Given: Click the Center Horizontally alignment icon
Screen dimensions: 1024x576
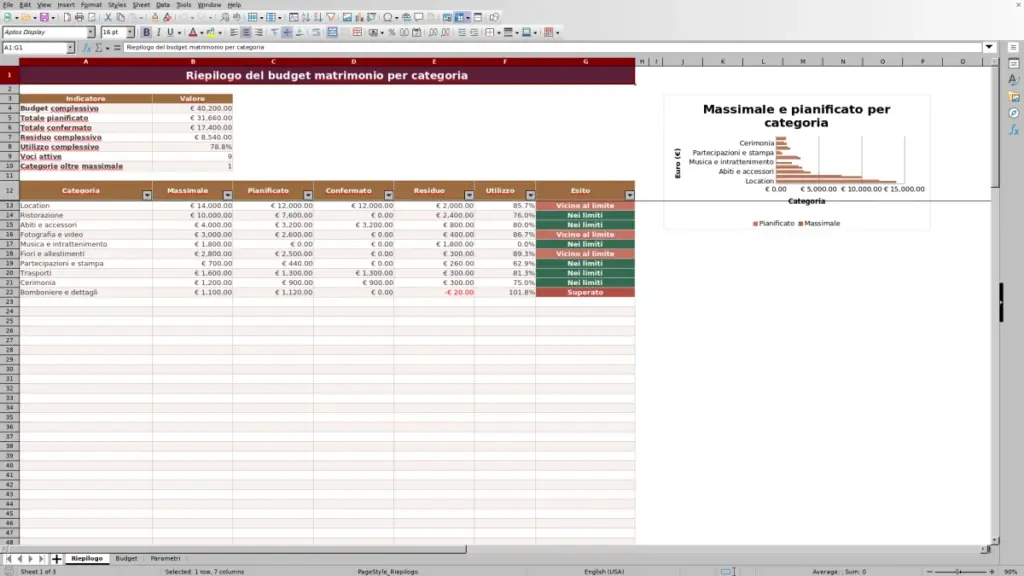Looking at the screenshot, I should point(246,32).
